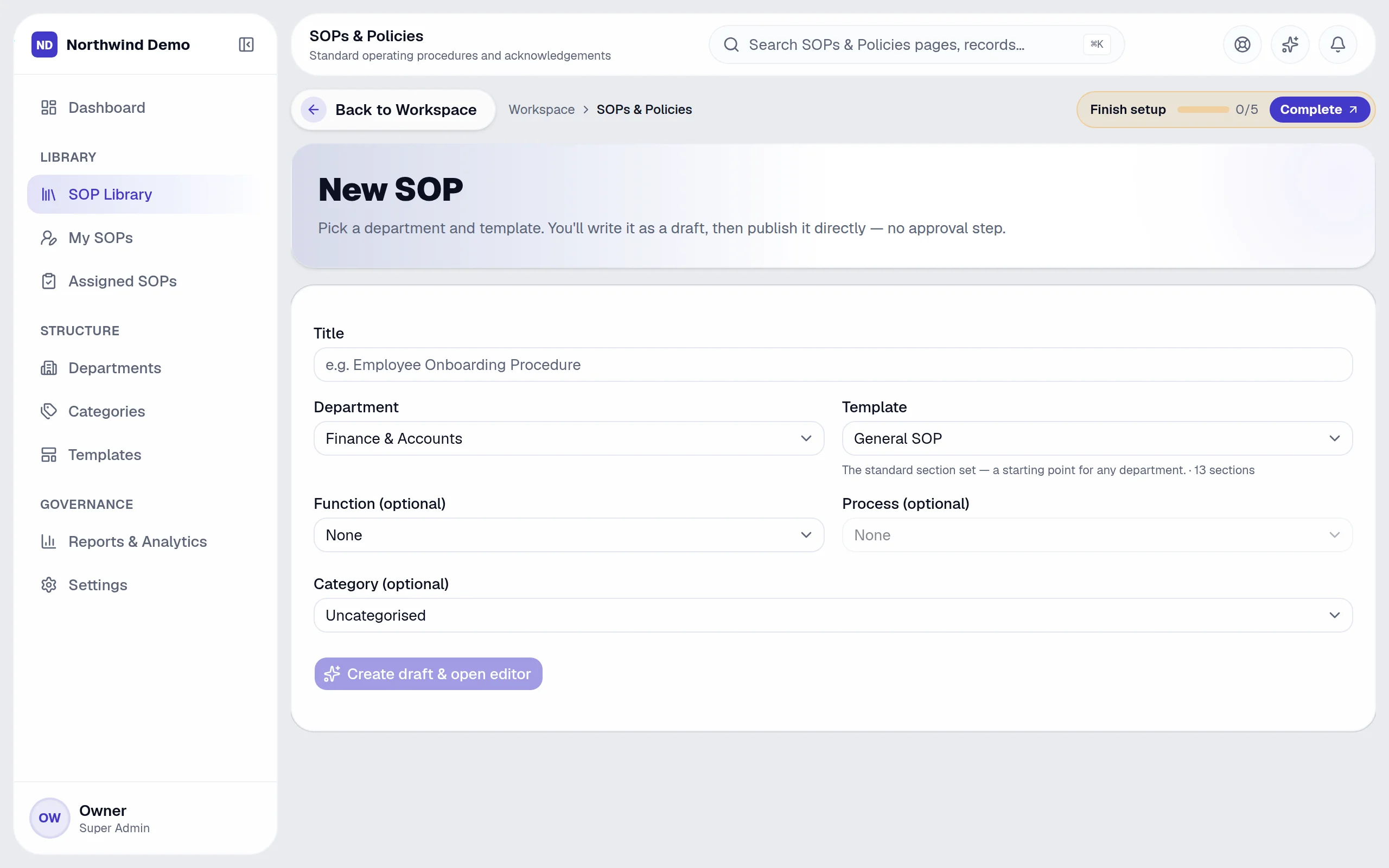Image resolution: width=1389 pixels, height=868 pixels.
Task: Click the Templates layout icon
Action: tap(49, 455)
